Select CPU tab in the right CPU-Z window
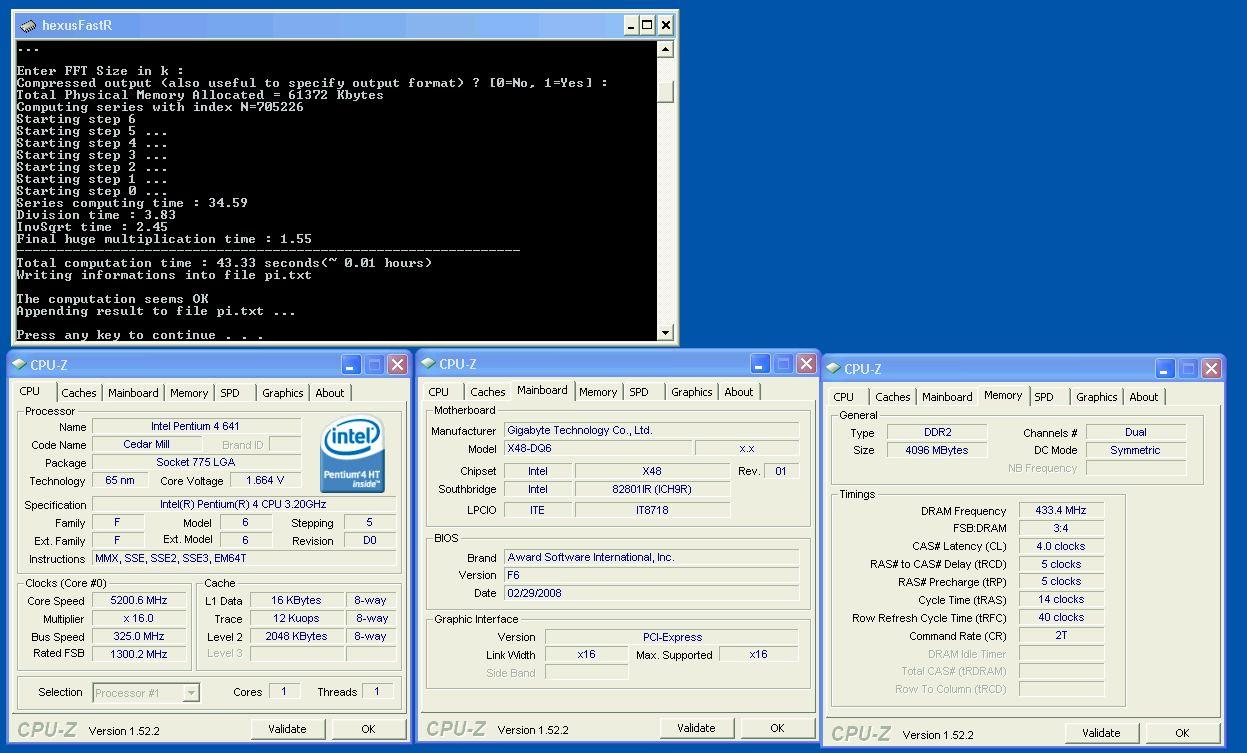The width and height of the screenshot is (1247, 753). (844, 397)
